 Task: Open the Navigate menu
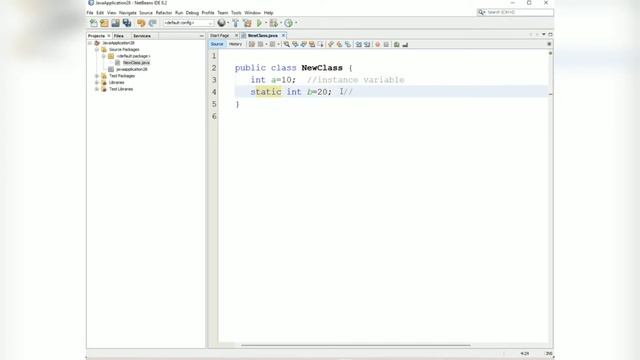click(x=128, y=13)
